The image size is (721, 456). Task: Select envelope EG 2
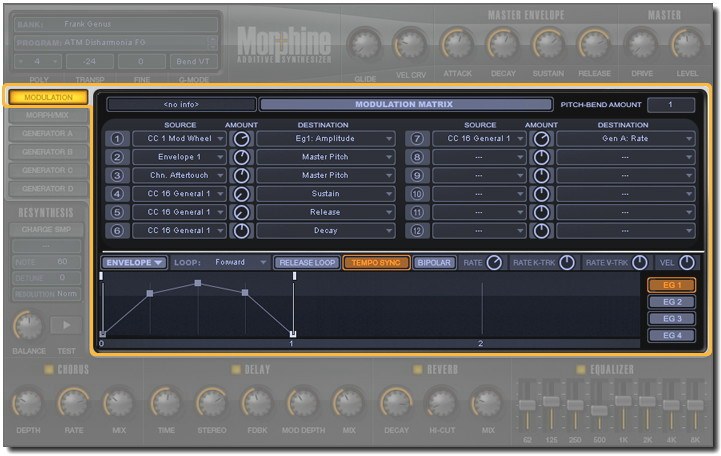(672, 302)
